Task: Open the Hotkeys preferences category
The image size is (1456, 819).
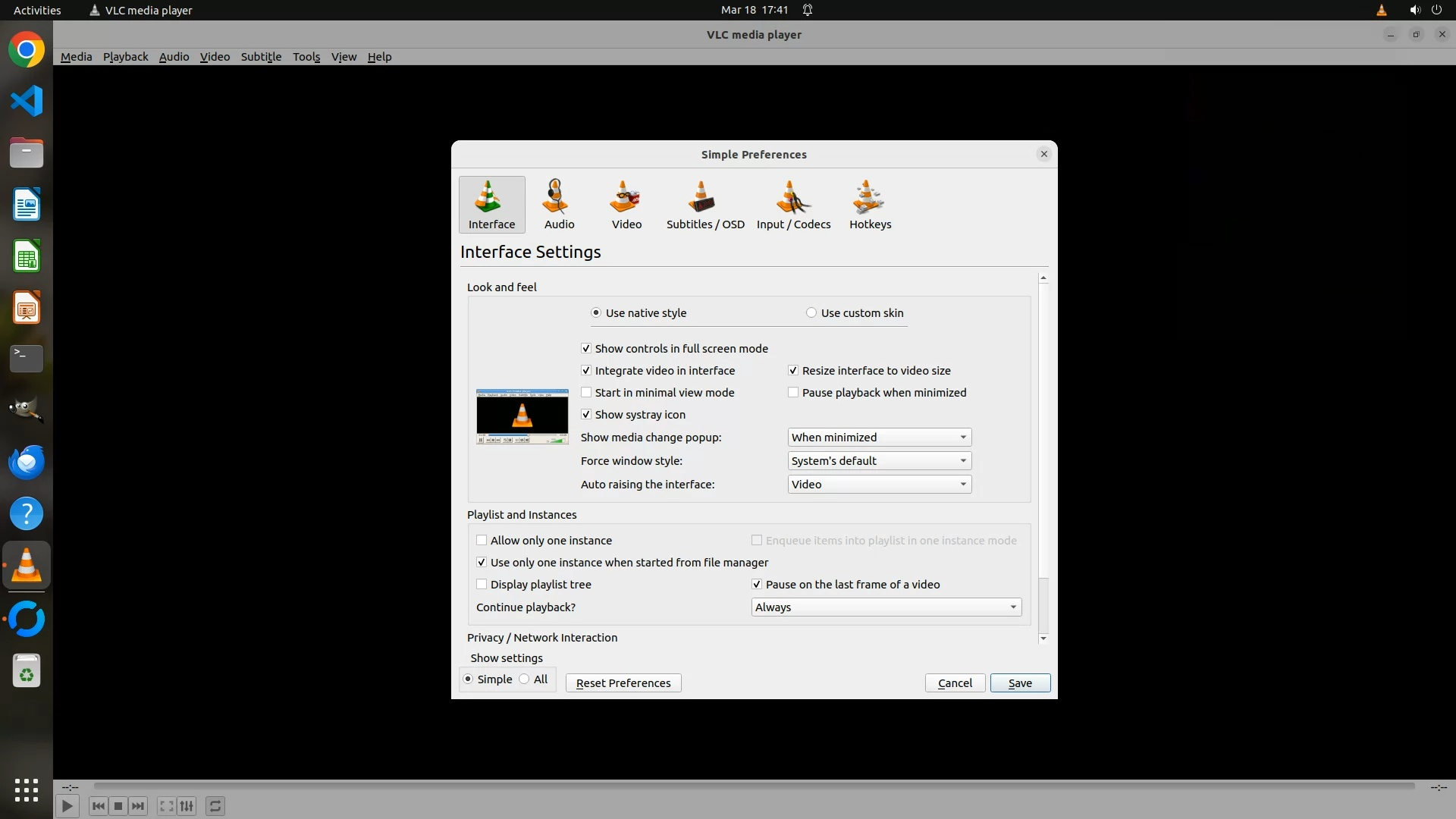Action: (x=870, y=204)
